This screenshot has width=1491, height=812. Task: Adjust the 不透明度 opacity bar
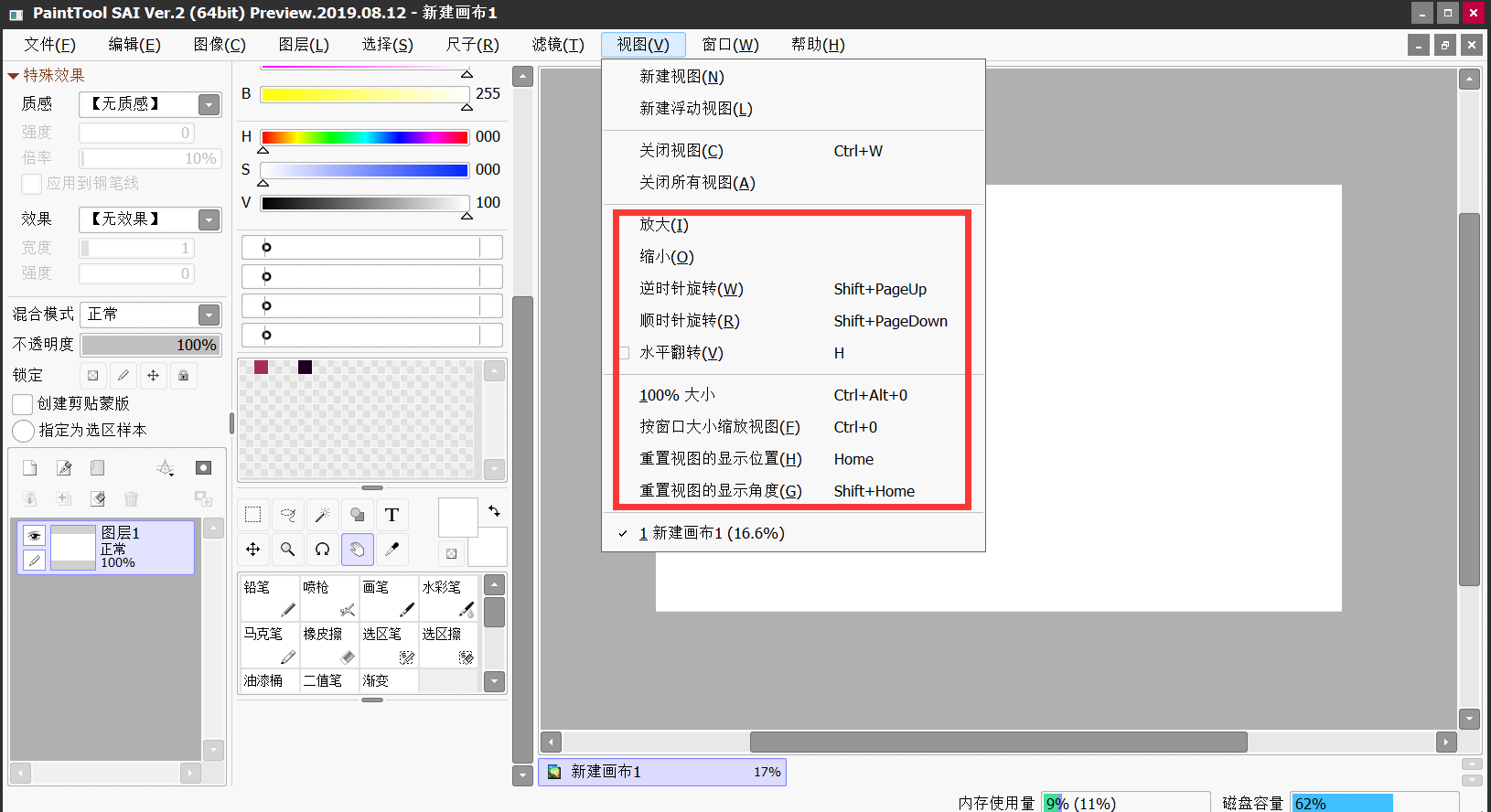pos(151,345)
